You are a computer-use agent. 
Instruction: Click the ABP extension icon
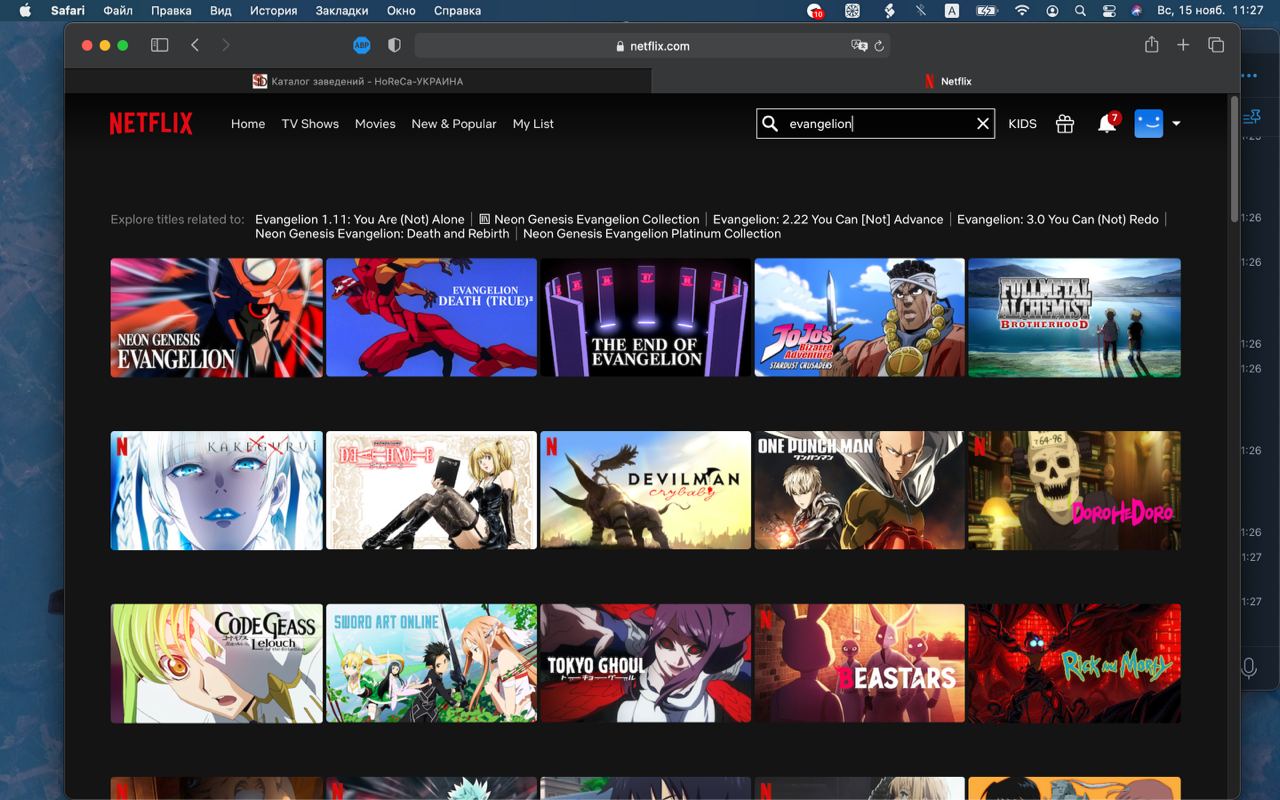point(362,45)
